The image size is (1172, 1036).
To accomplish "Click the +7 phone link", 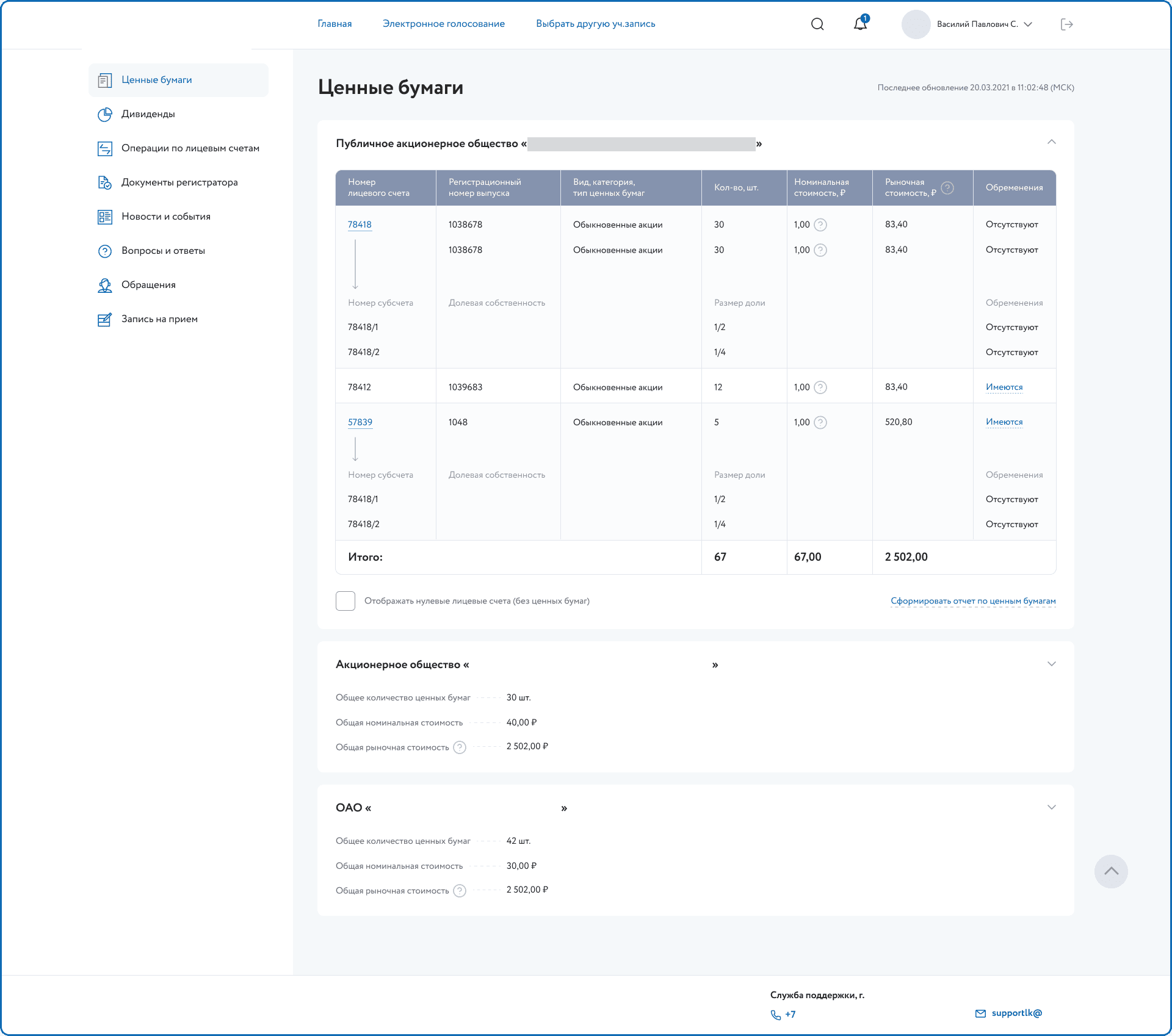I will (x=790, y=1014).
